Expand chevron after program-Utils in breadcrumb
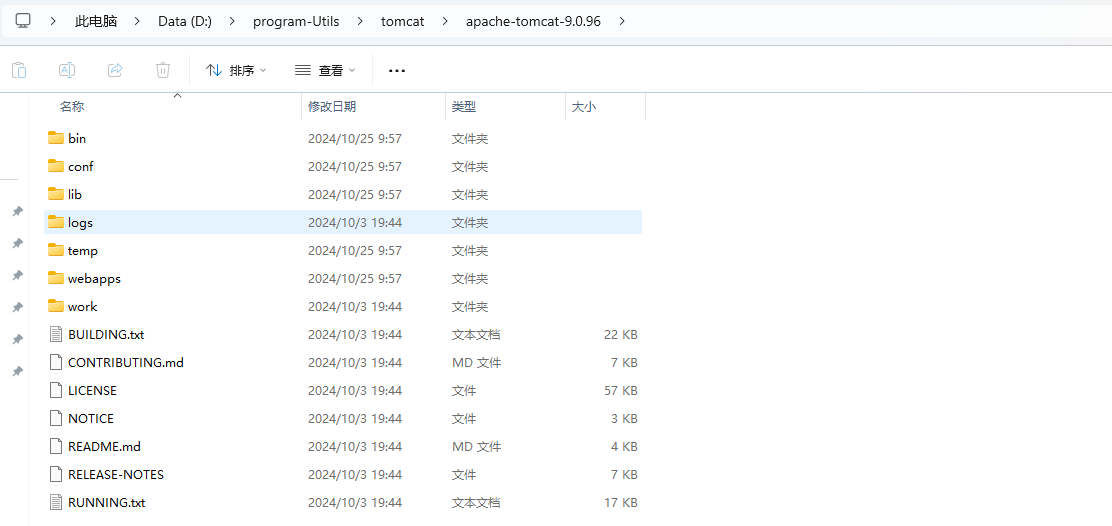The image size is (1112, 526). 359,21
